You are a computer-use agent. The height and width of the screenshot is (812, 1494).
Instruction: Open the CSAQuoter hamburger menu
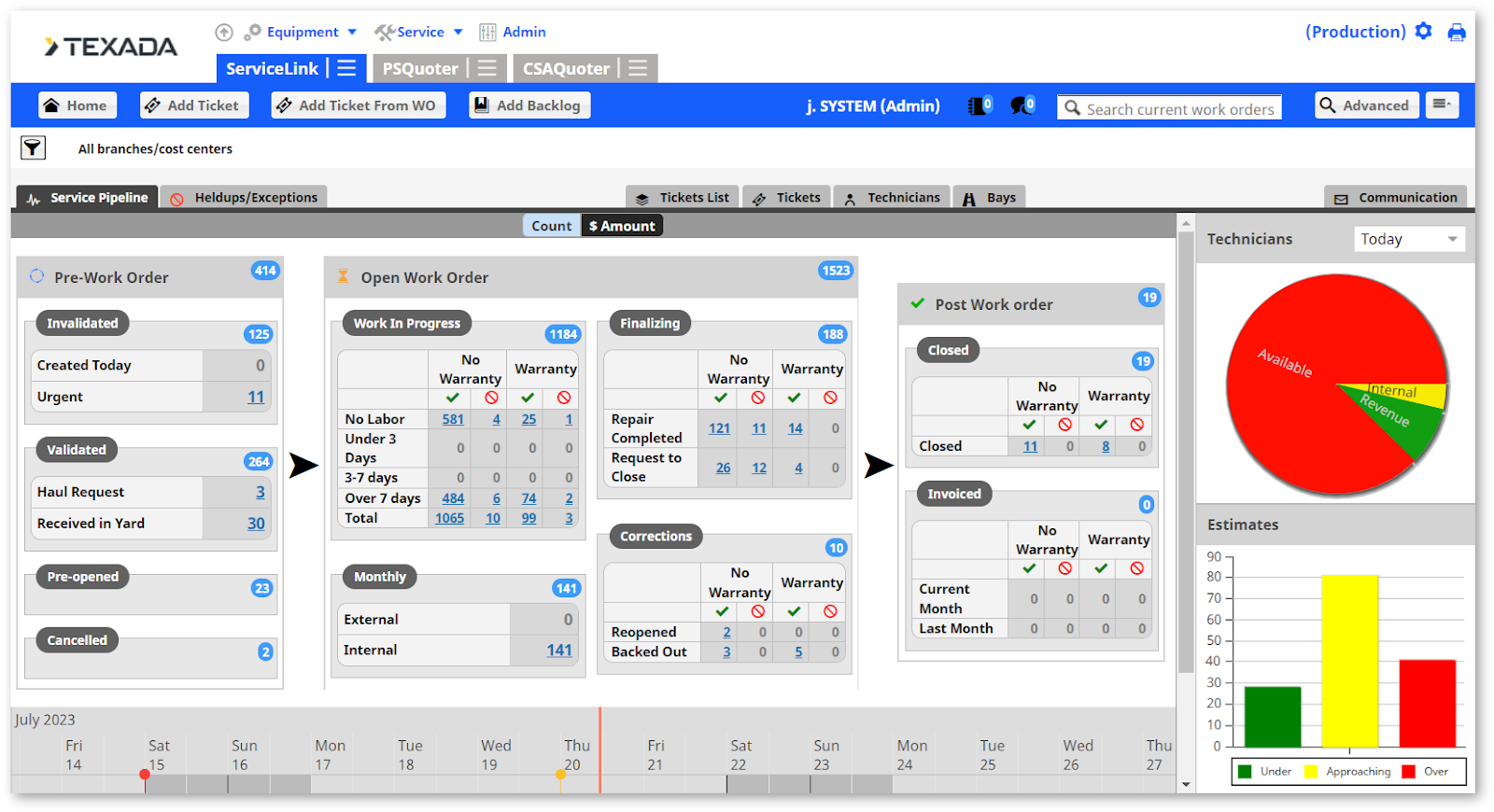(638, 68)
